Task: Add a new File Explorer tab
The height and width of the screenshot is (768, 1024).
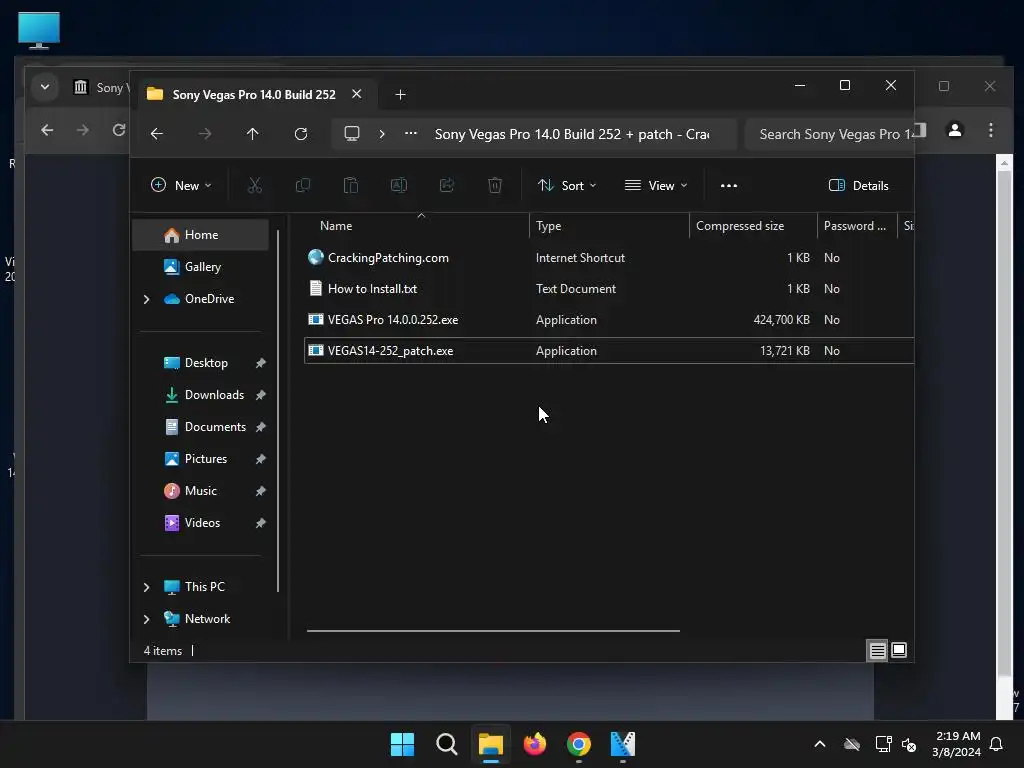Action: pos(400,95)
